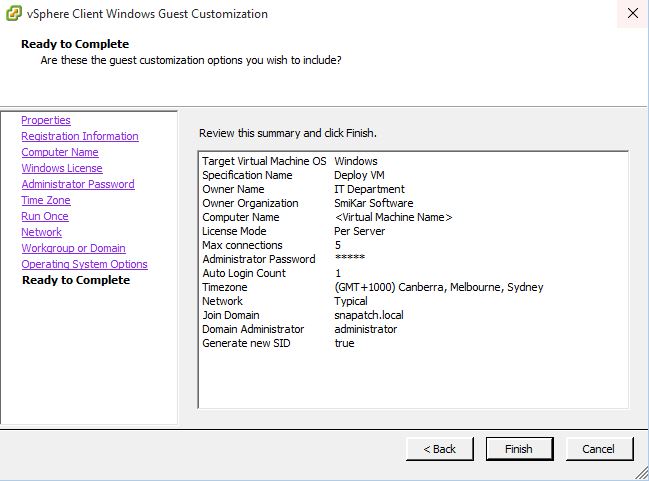
Task: Go to the Time Zone step
Action: 46,200
